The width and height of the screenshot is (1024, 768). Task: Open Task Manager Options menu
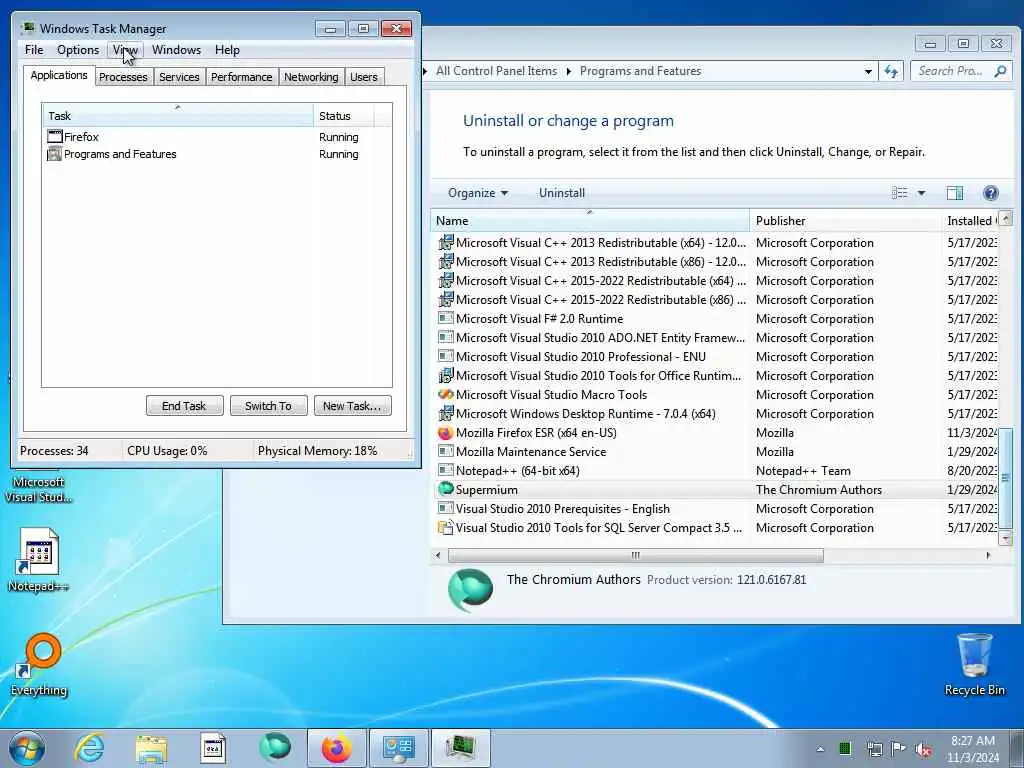[x=78, y=50]
